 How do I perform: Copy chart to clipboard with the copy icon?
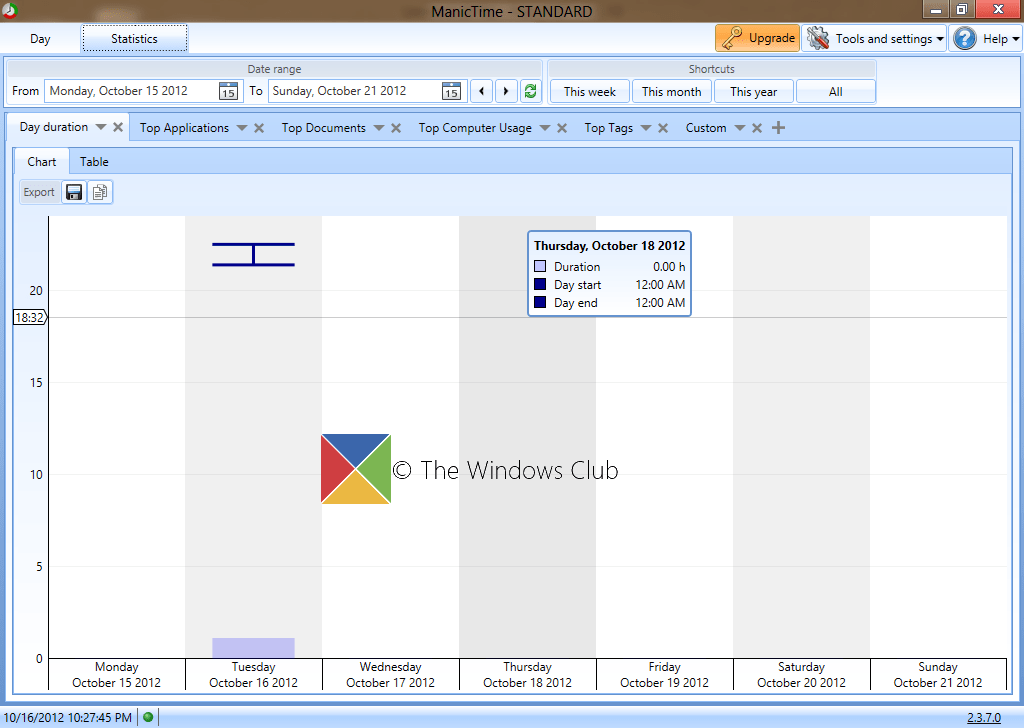coord(99,191)
